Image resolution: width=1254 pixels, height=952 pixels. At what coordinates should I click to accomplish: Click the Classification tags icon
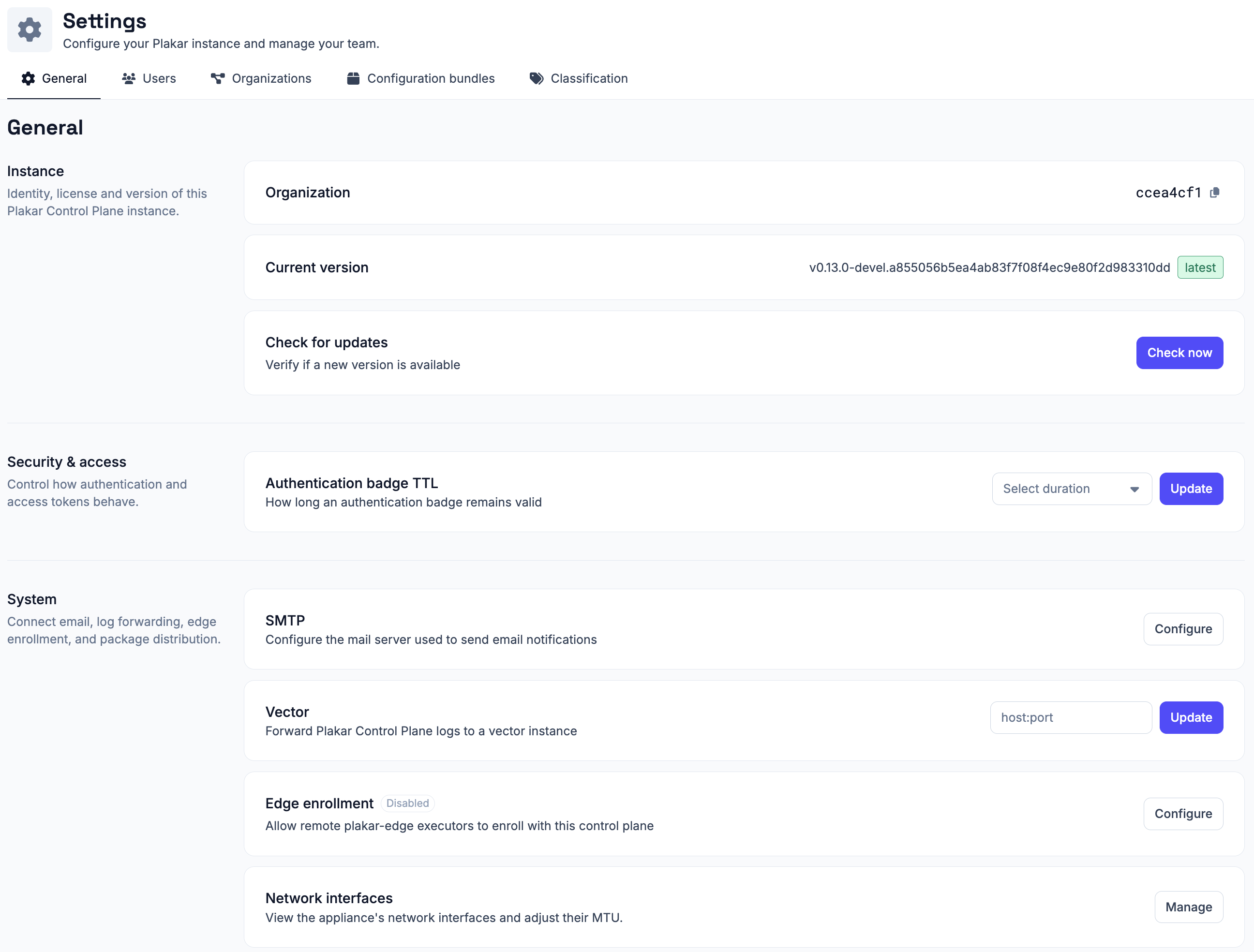tap(537, 78)
